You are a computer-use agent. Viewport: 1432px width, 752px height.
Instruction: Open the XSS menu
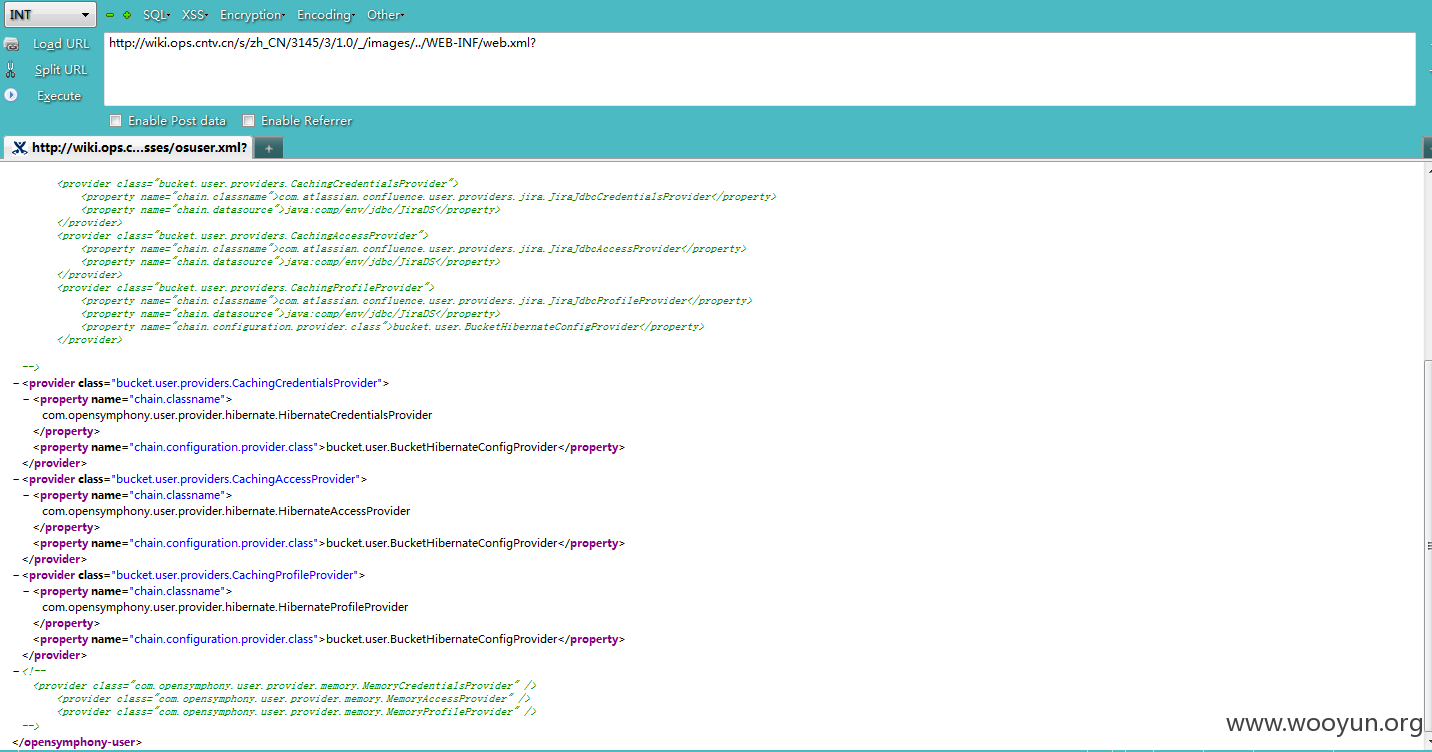point(194,15)
